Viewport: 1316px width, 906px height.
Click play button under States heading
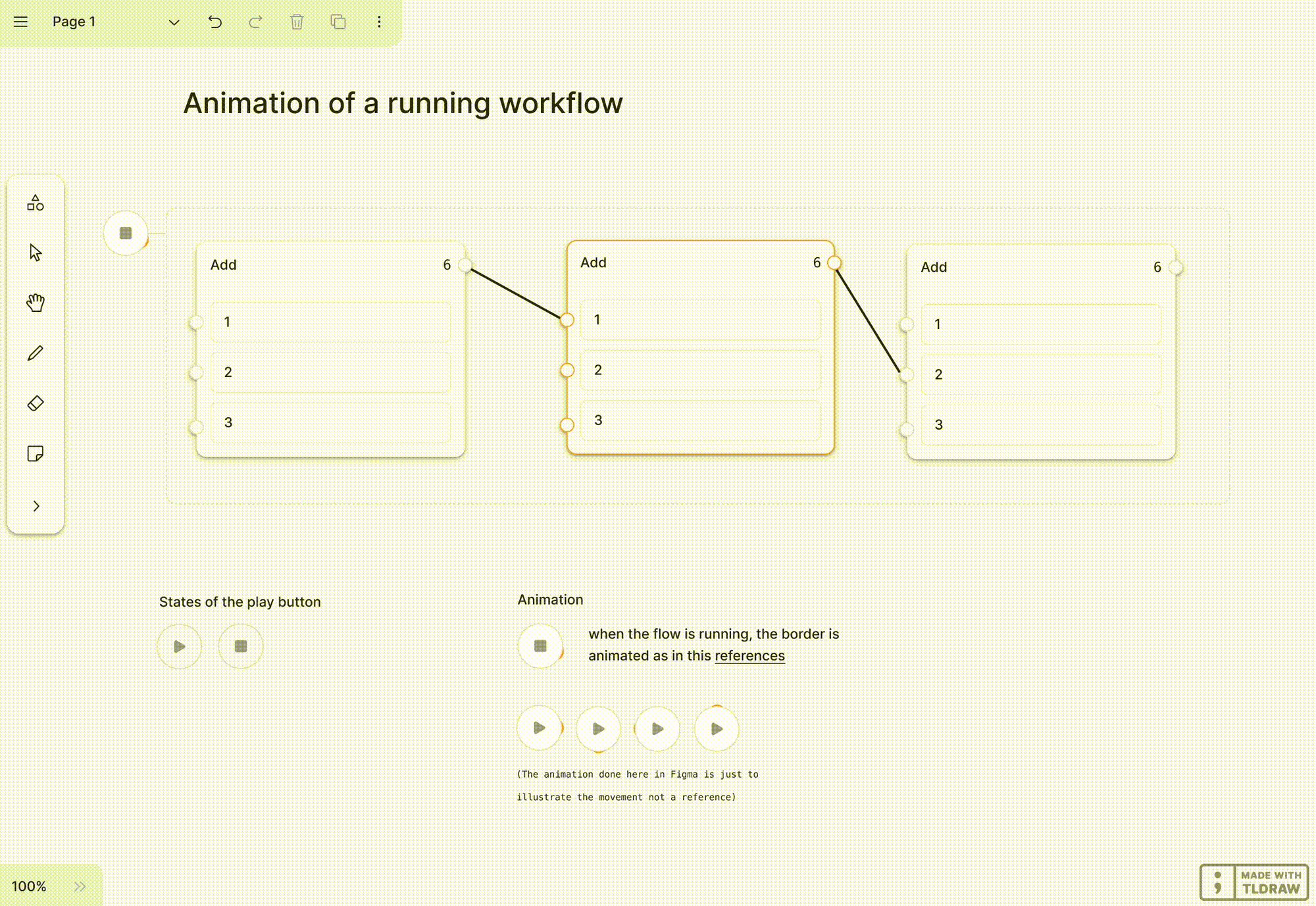tap(180, 646)
